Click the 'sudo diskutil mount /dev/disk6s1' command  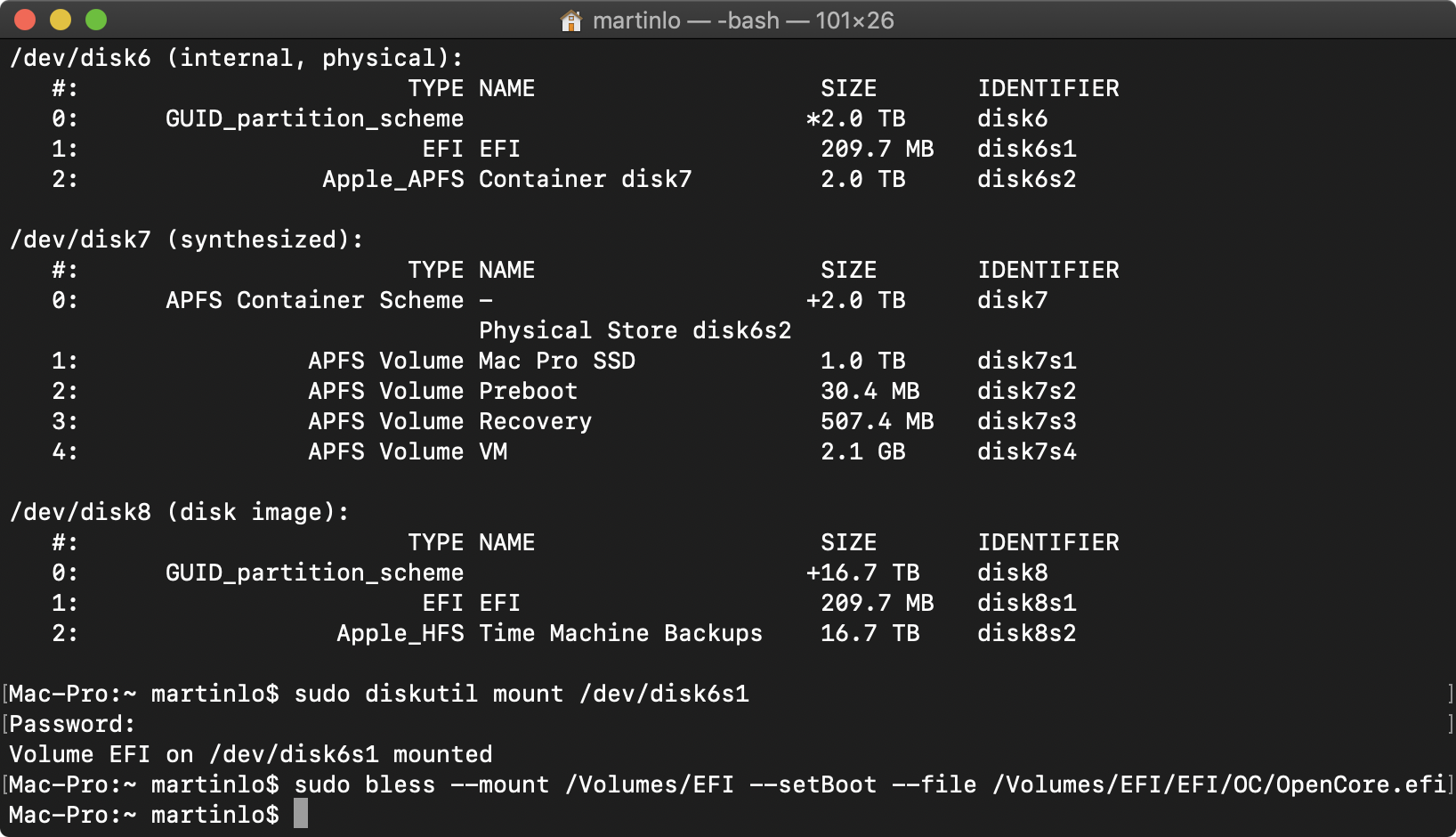point(522,694)
